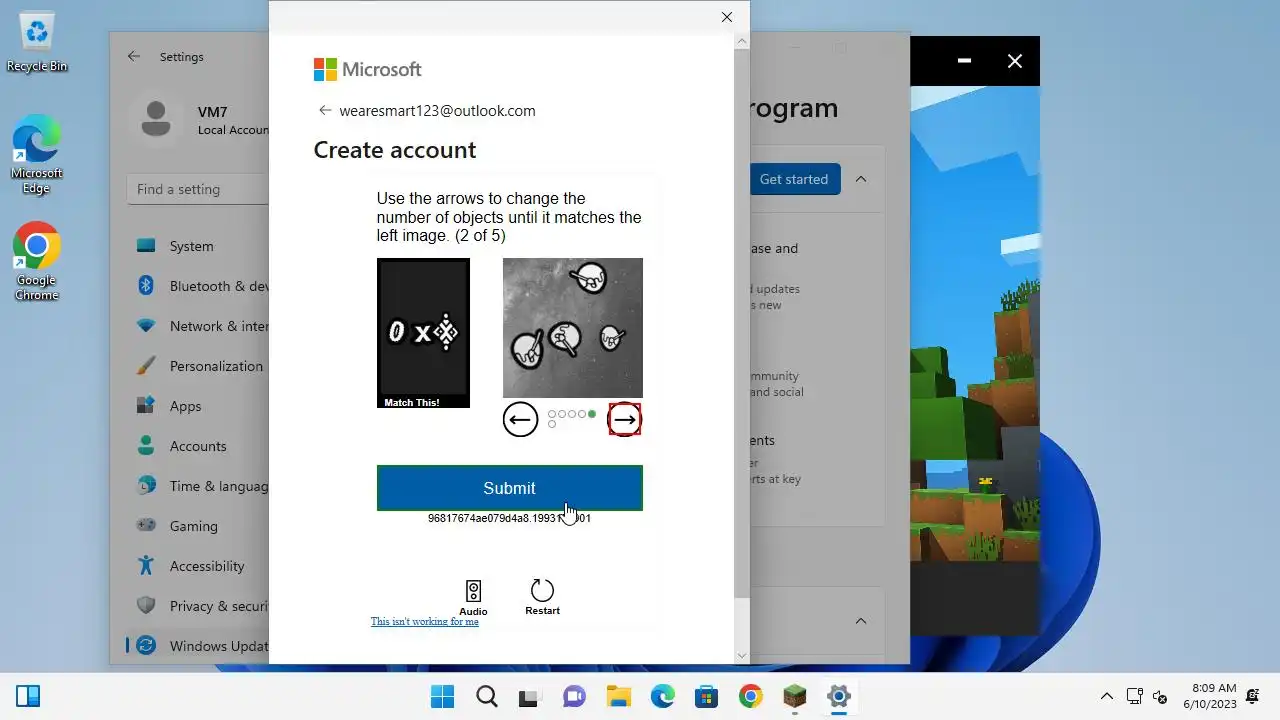Screen dimensions: 1280x720
Task: Collapse the section beside Get started
Action: (x=861, y=179)
